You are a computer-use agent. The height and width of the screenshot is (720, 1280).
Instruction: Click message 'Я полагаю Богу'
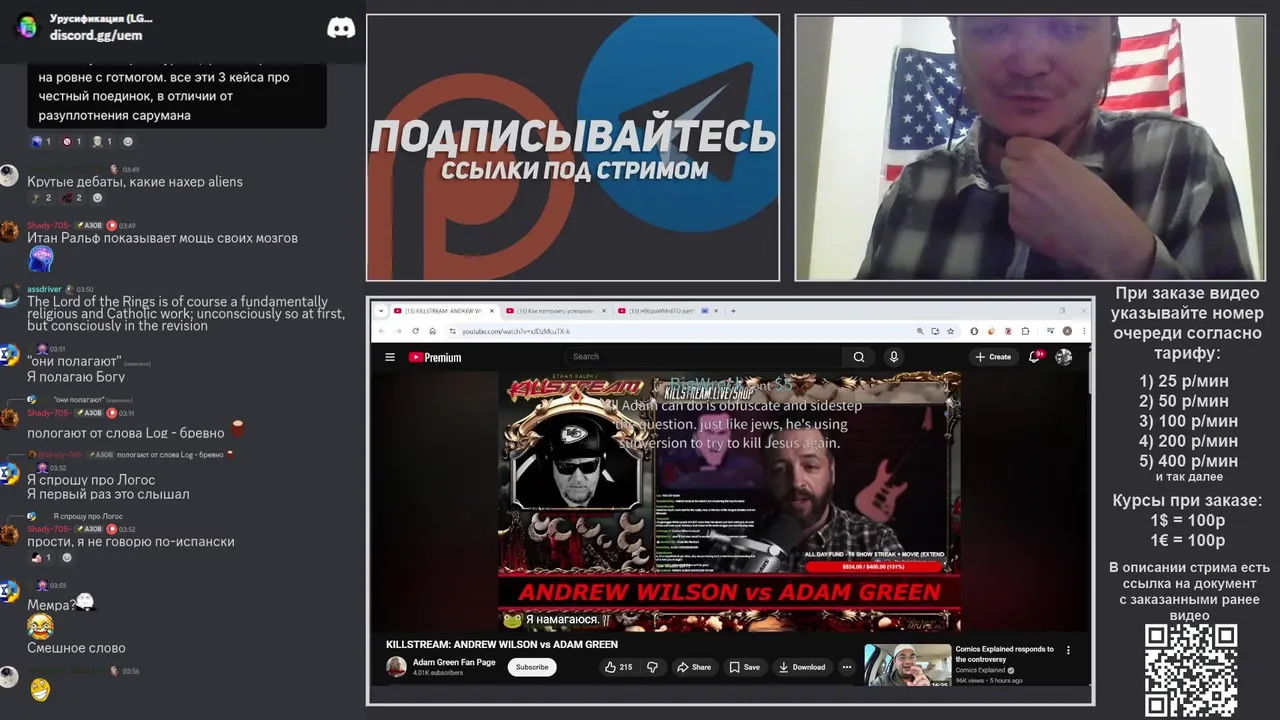[76, 377]
